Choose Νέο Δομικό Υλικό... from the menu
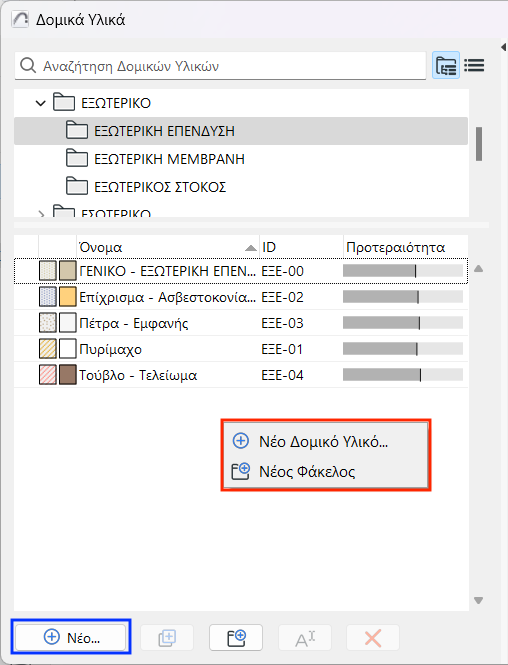 325,441
